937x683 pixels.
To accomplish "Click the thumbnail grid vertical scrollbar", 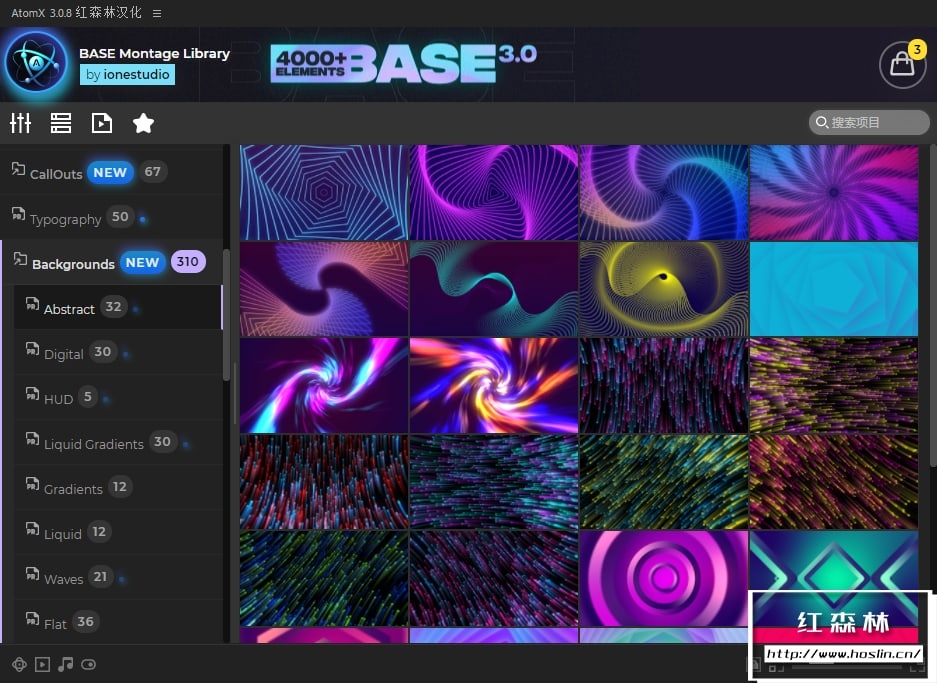I will pyautogui.click(x=933, y=305).
